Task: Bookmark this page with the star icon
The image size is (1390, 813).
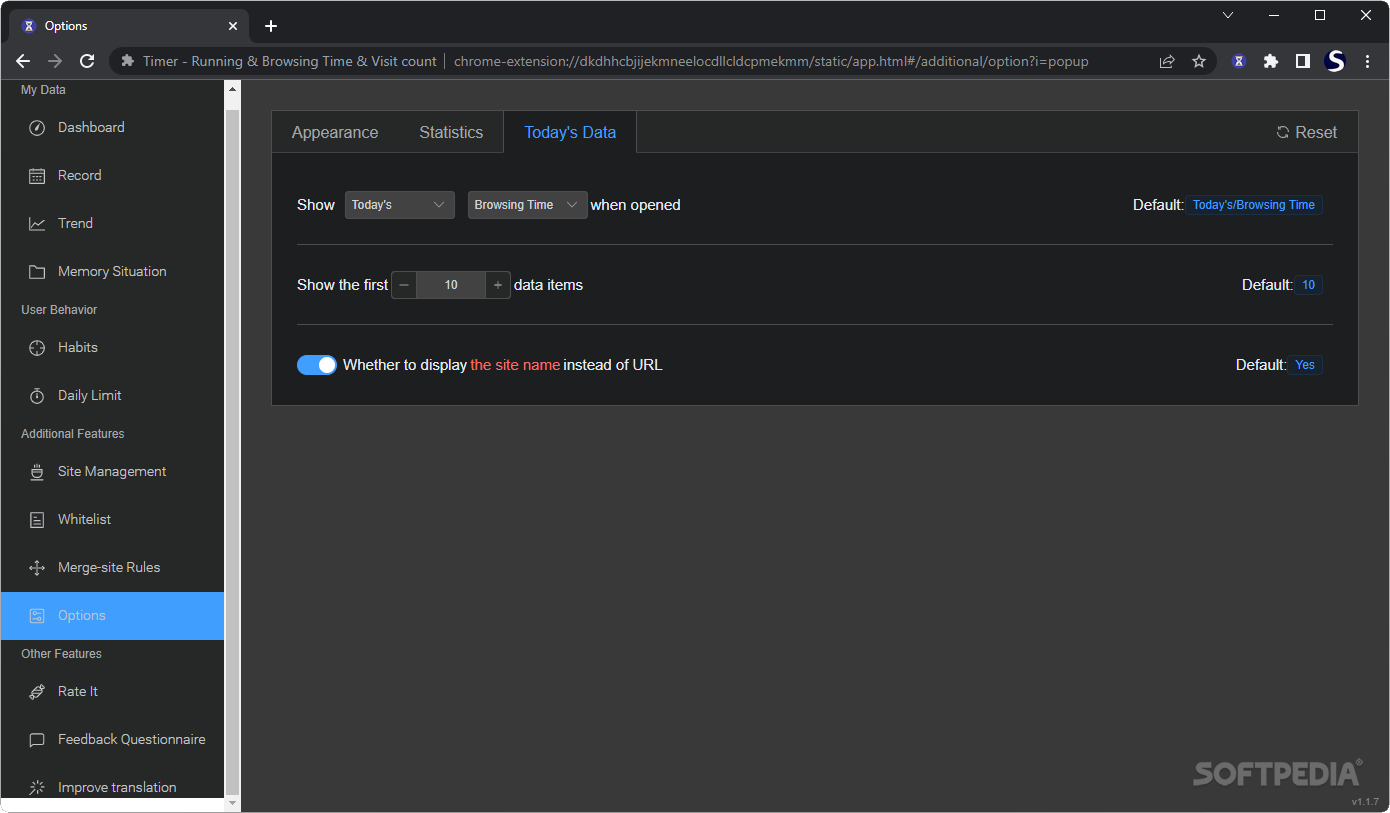Action: click(x=1199, y=61)
